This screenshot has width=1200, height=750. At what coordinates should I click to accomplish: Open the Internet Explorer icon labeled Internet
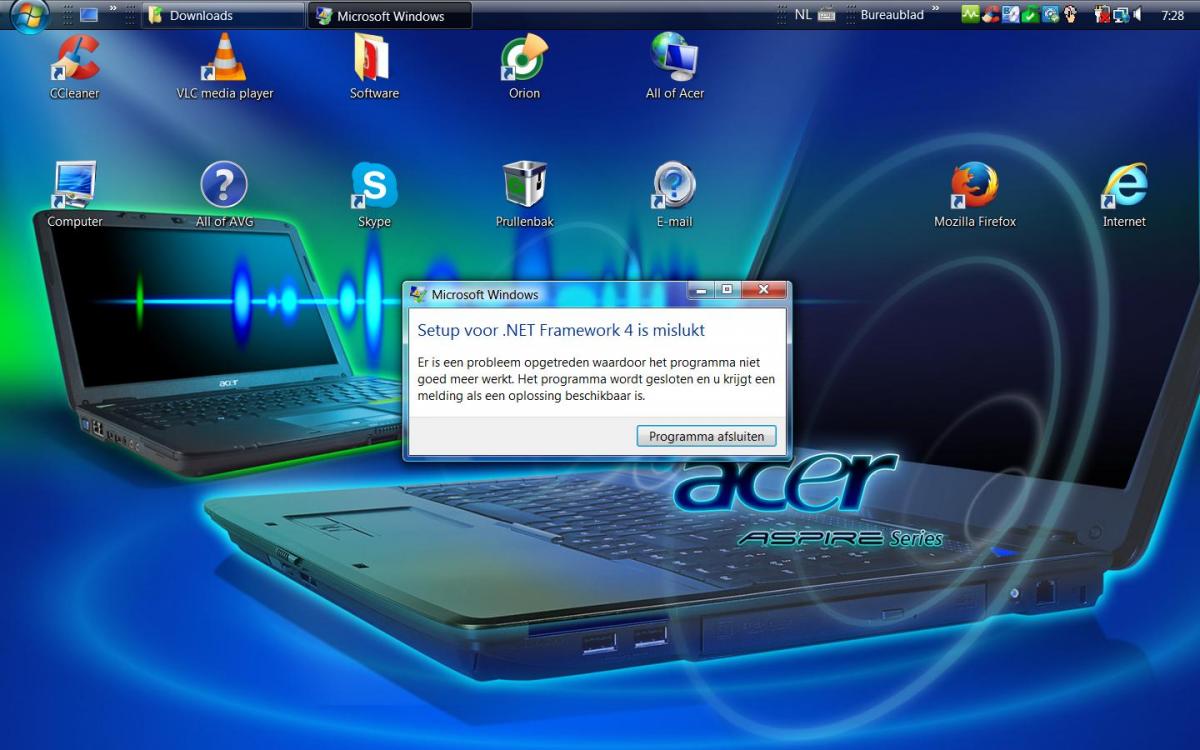pyautogui.click(x=1124, y=195)
